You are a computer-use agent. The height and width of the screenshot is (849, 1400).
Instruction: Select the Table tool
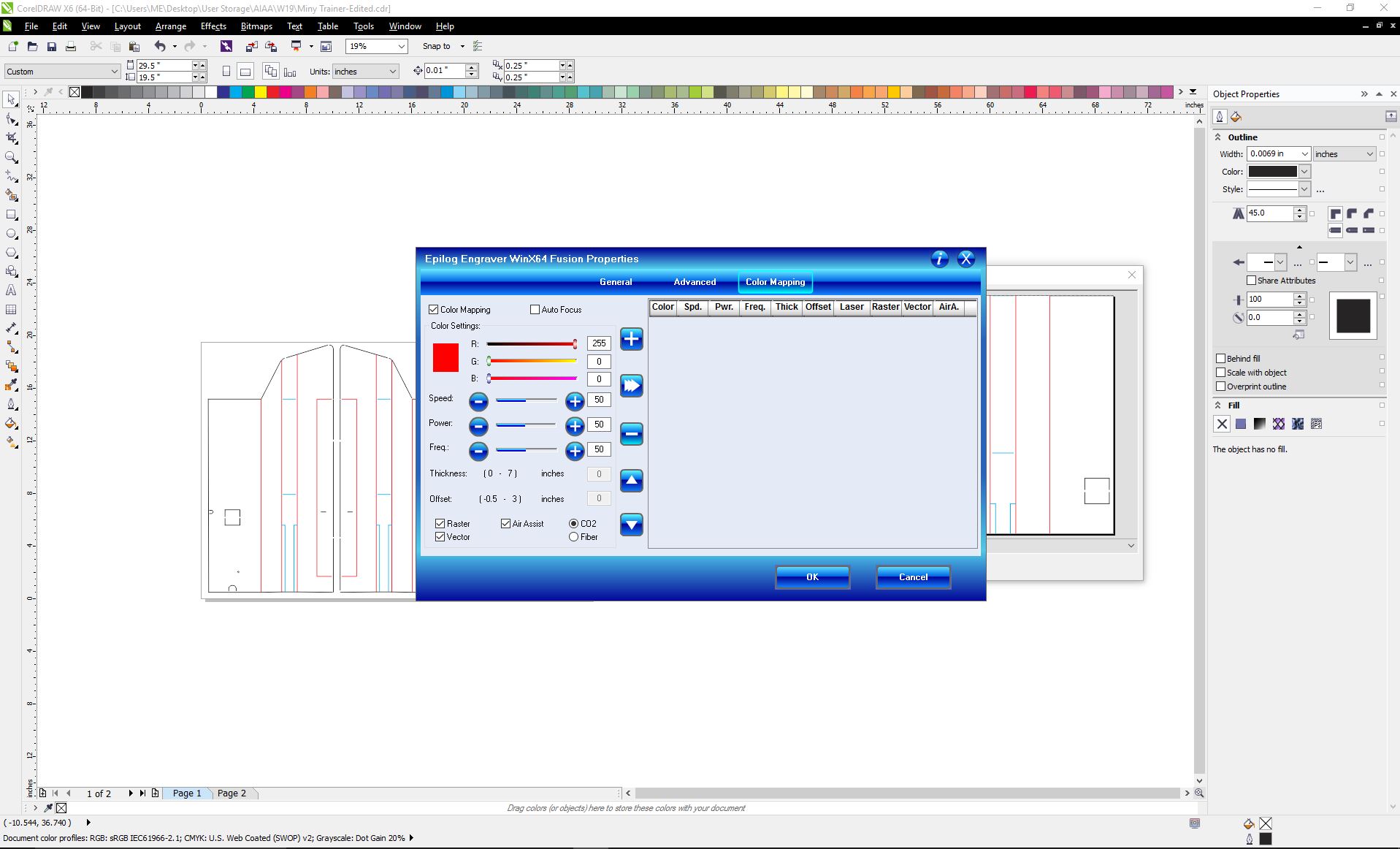coord(11,310)
